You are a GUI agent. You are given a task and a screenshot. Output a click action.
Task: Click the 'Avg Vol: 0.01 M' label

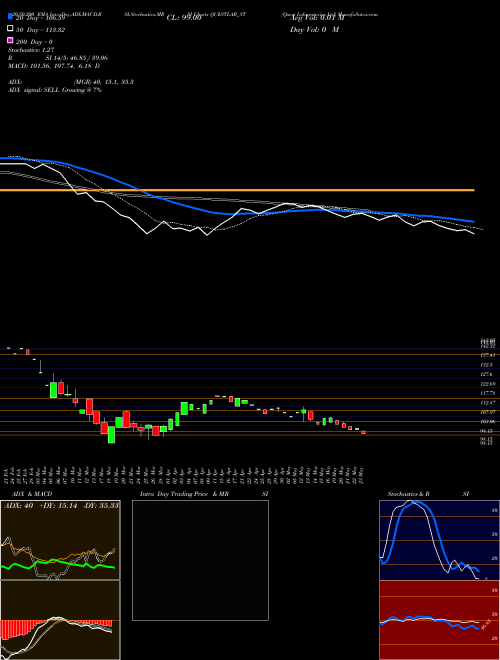coord(317,18)
